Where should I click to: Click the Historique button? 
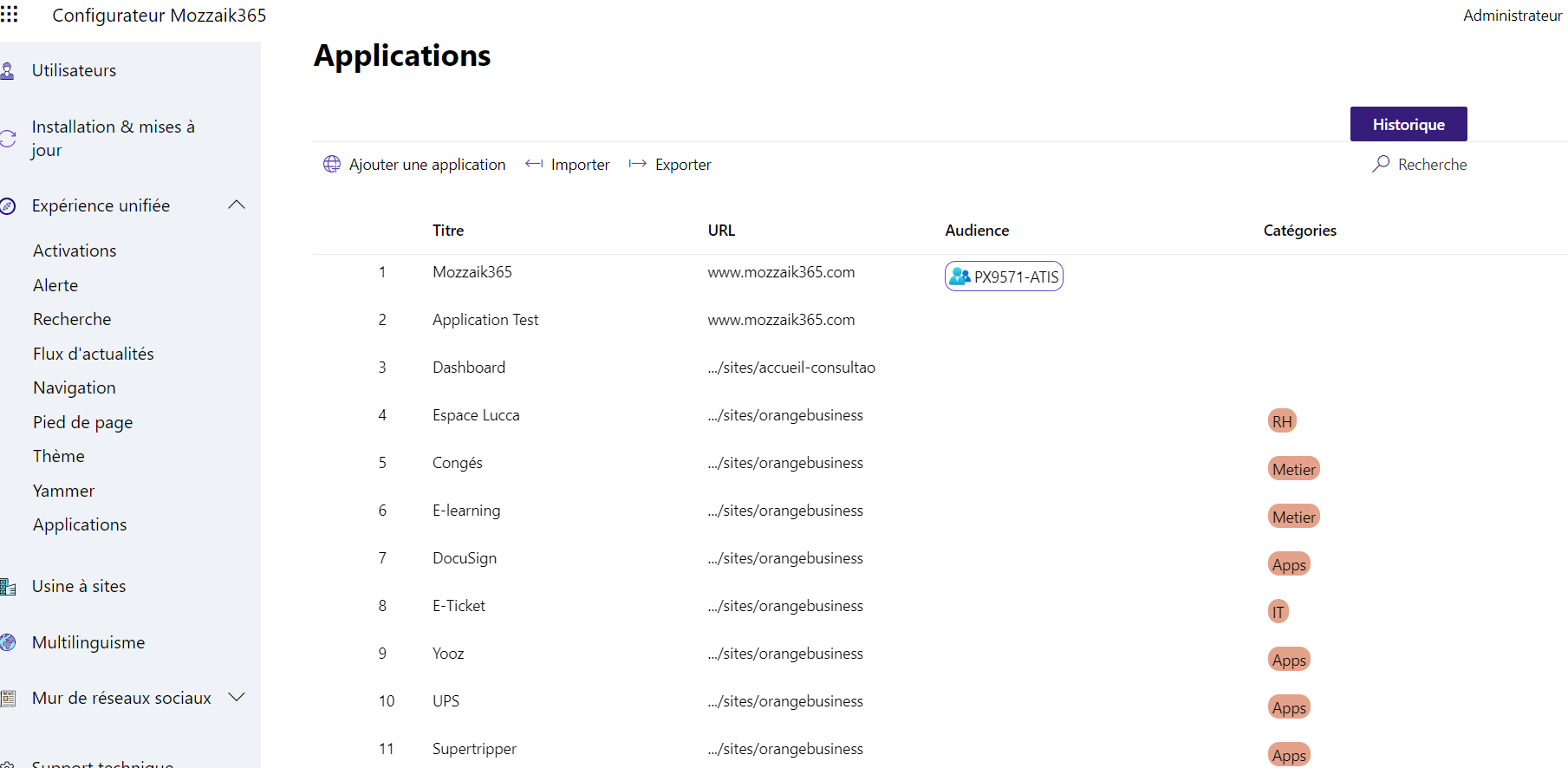1409,124
